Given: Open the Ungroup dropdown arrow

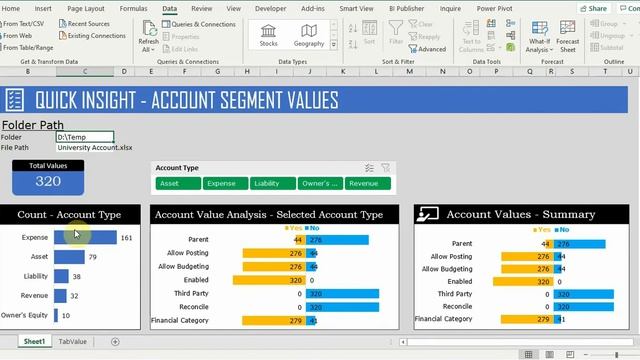Looking at the screenshot, I should 631,36.
